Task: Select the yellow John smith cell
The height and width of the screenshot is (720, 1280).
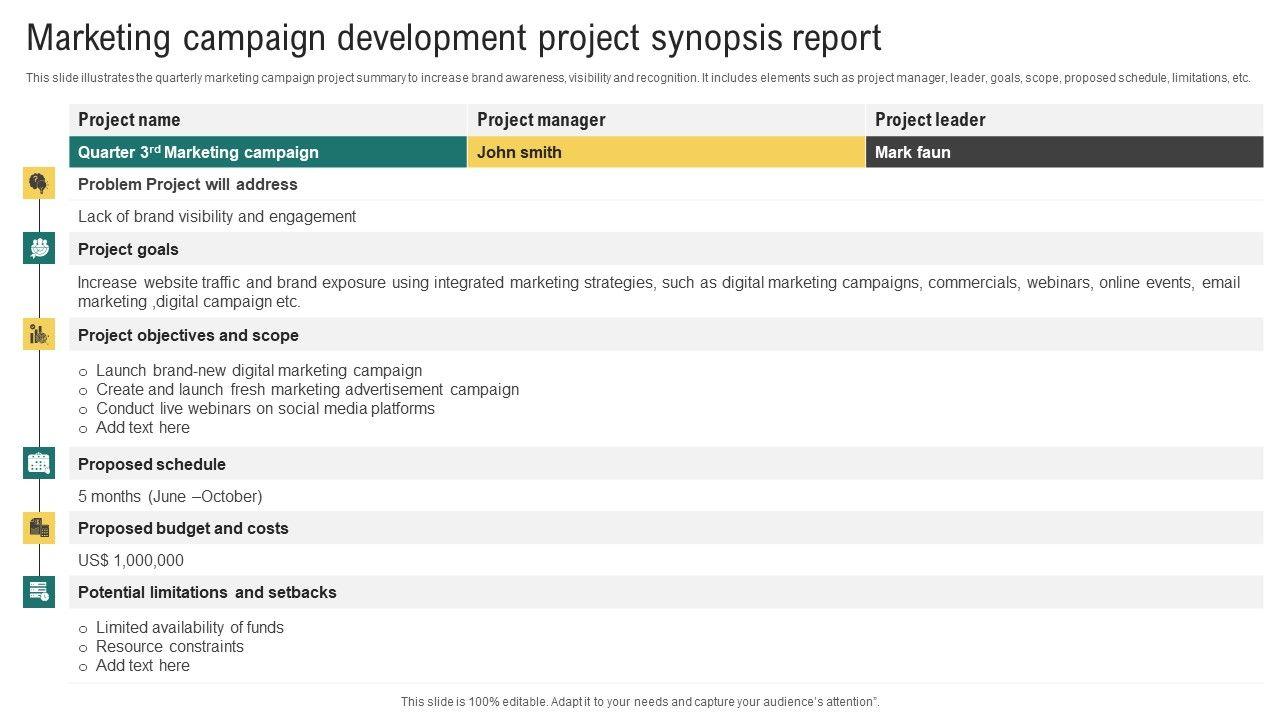Action: (x=665, y=152)
